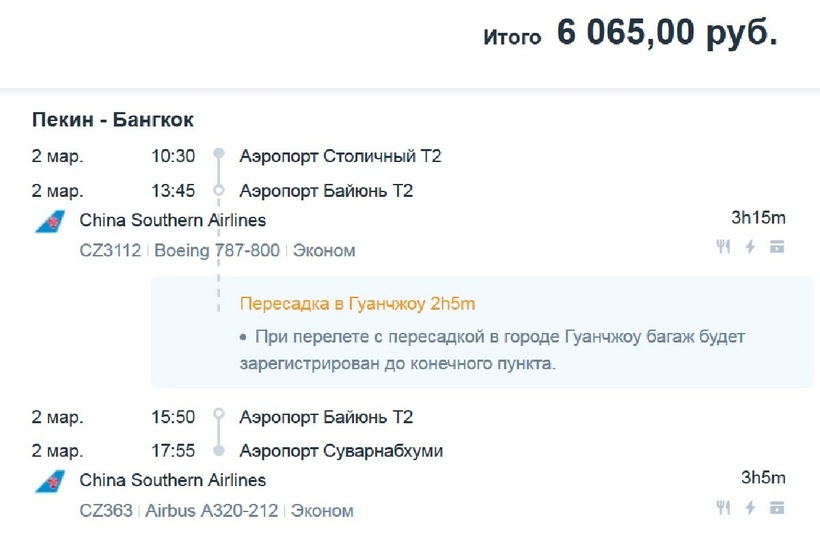Click the China Southern logo beside CZ363
820x534 pixels.
(50, 482)
